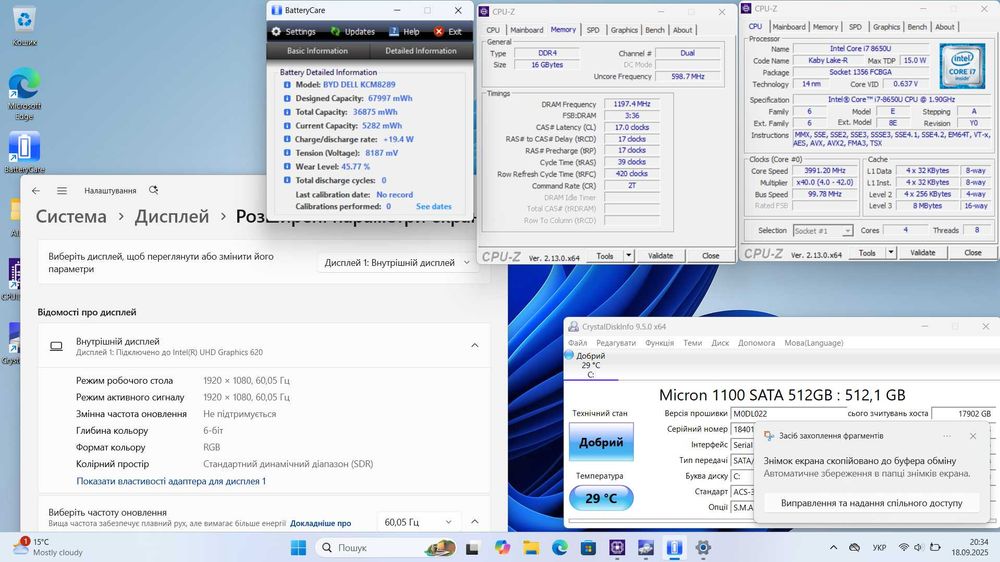Open the Мова(Language) menu in CrystalDiskInfo
Image resolution: width=1000 pixels, height=562 pixels.
pyautogui.click(x=813, y=343)
